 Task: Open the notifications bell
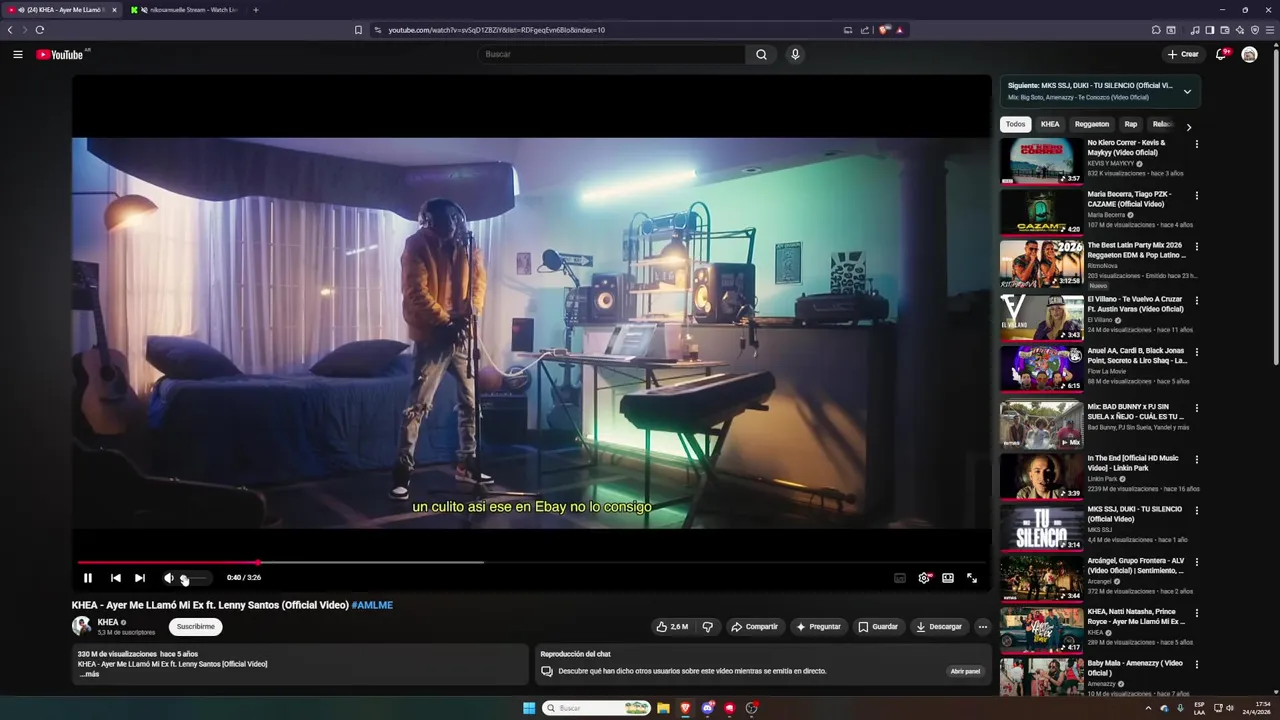coord(1221,54)
